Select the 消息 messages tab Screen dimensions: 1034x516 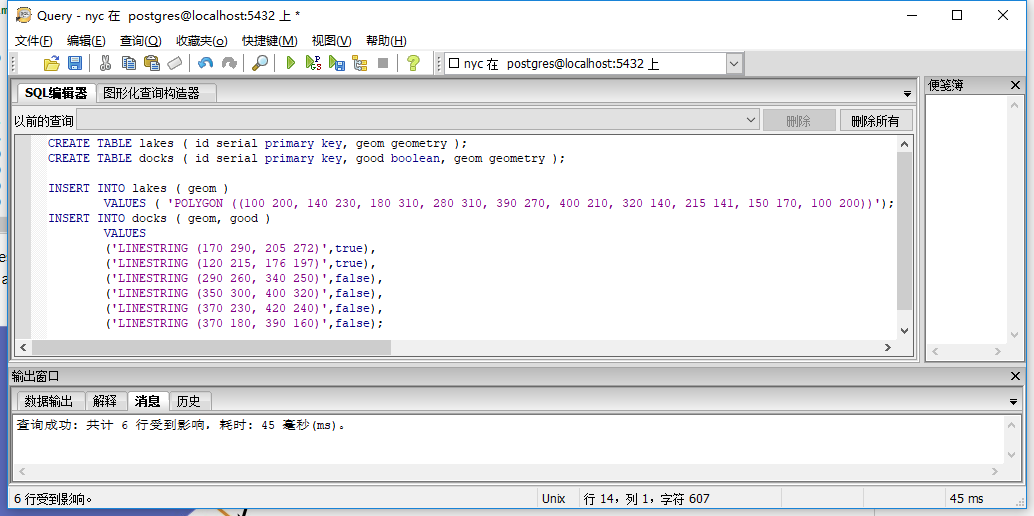(x=148, y=401)
